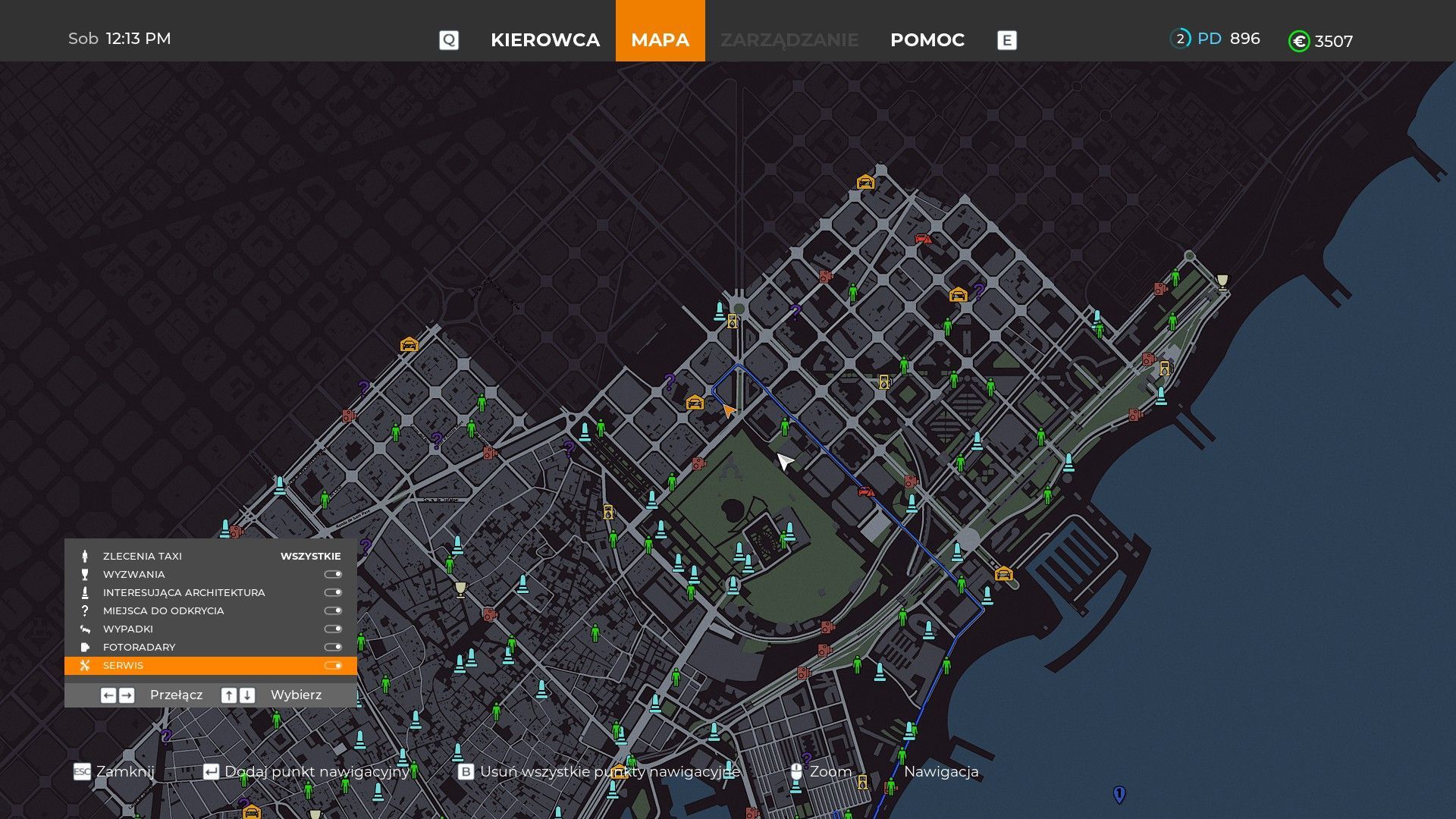Click the Q key icon in header
The height and width of the screenshot is (819, 1456).
pos(449,40)
